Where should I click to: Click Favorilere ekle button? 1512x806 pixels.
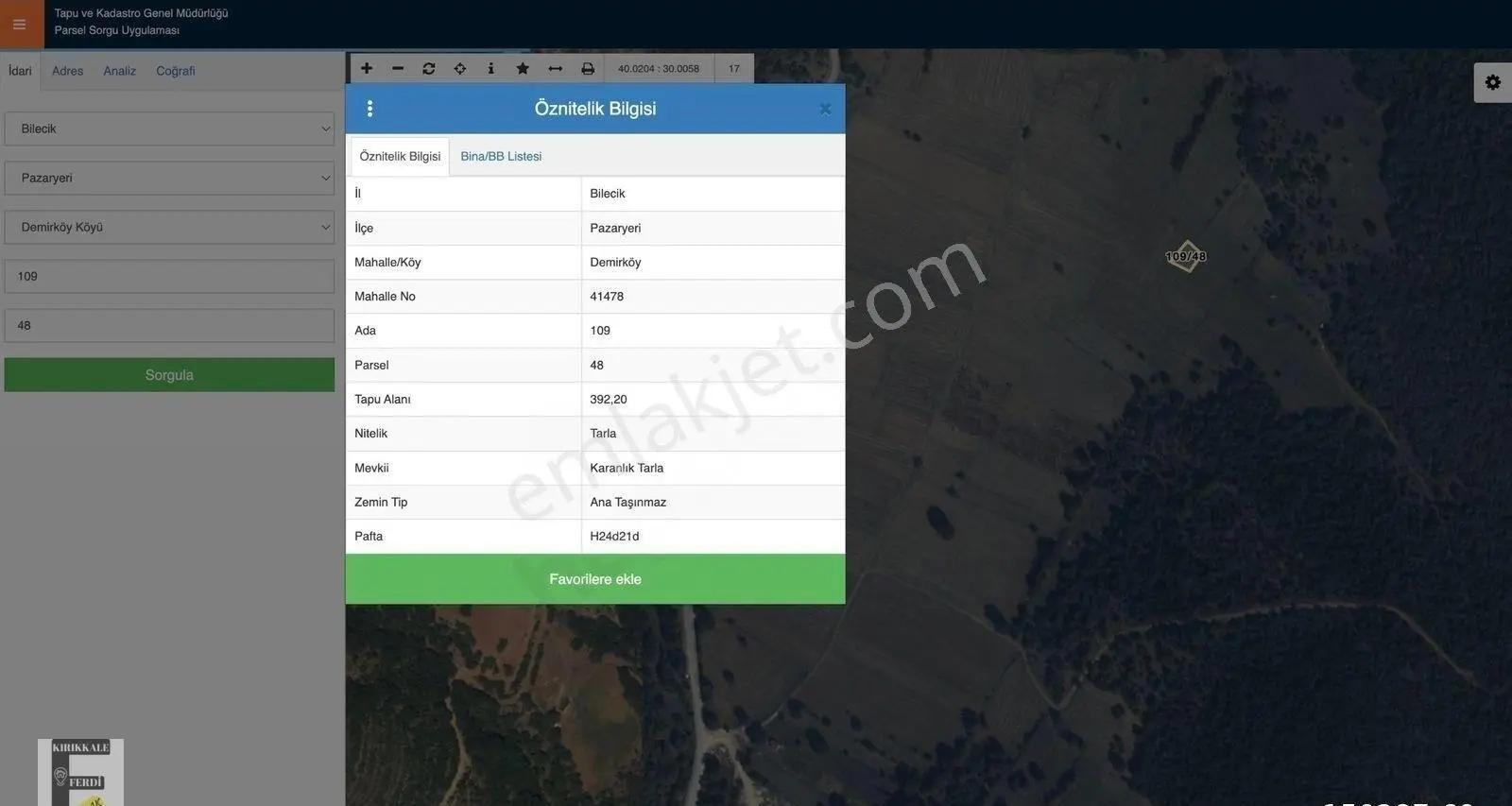pos(595,579)
